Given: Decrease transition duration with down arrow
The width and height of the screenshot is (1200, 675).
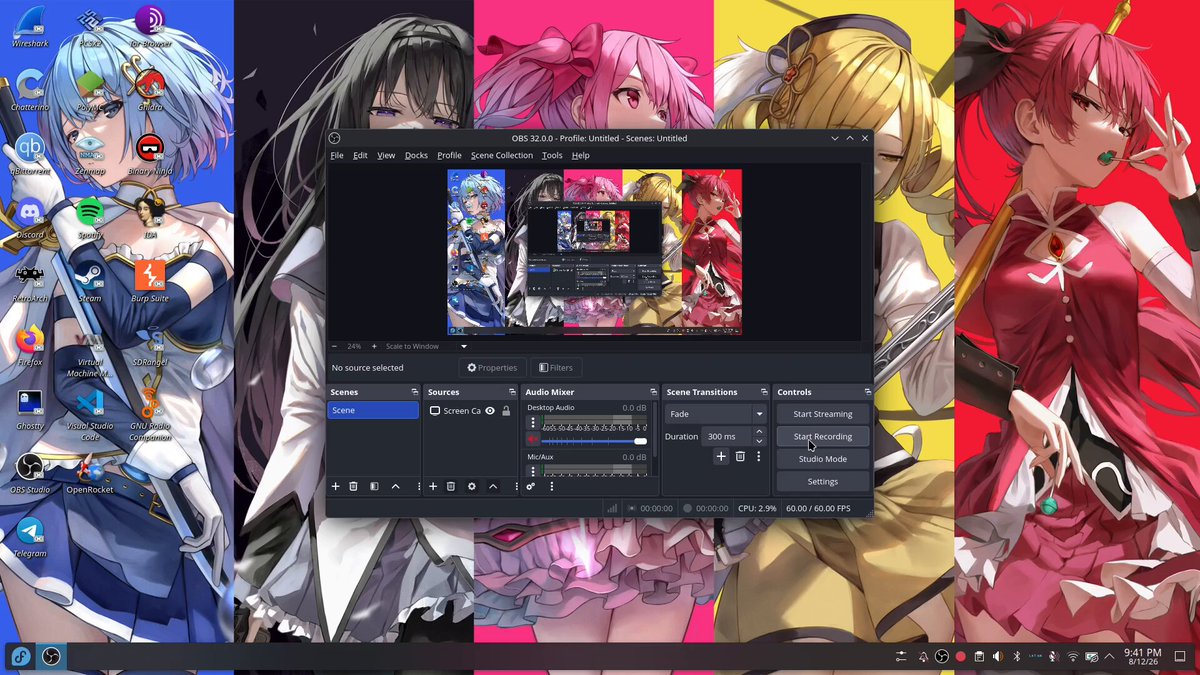Looking at the screenshot, I should pos(759,441).
